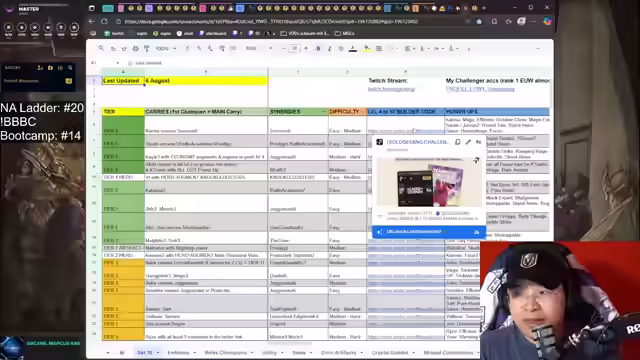Image resolution: width=640 pixels, height=360 pixels.
Task: Click the link preview card thumbnail image
Action: coord(429,182)
